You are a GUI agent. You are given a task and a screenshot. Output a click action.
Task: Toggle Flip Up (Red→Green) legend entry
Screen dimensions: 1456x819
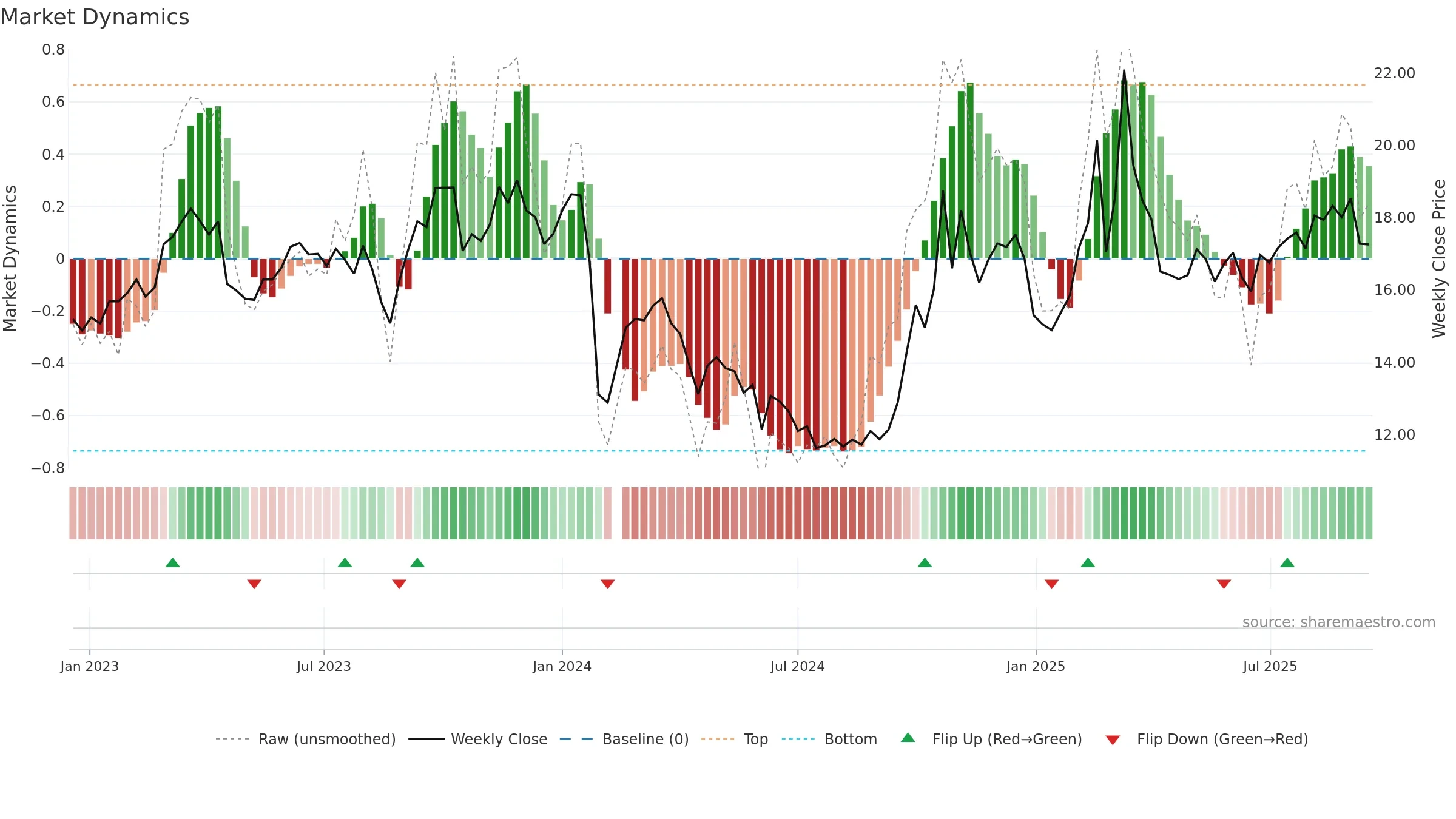point(991,739)
